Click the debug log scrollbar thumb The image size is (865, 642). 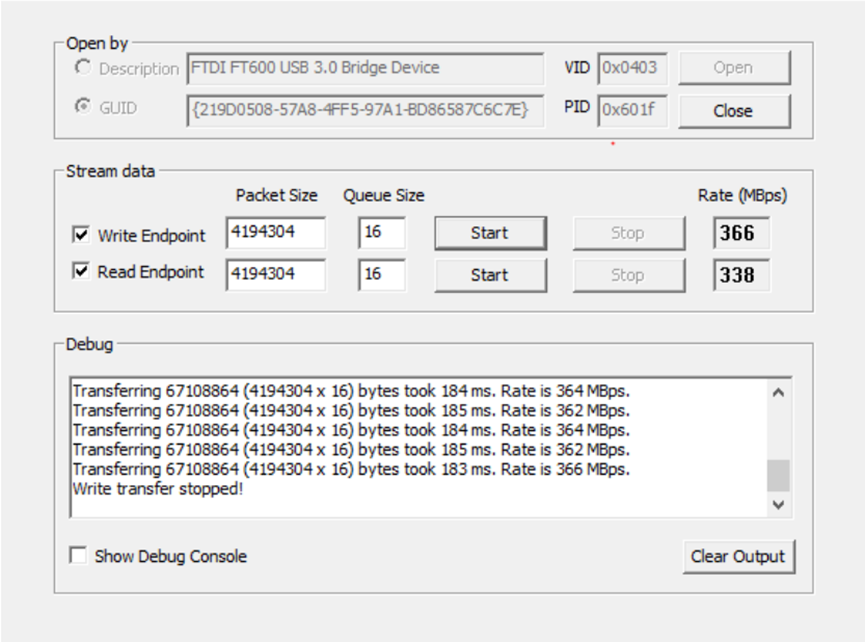[x=778, y=475]
